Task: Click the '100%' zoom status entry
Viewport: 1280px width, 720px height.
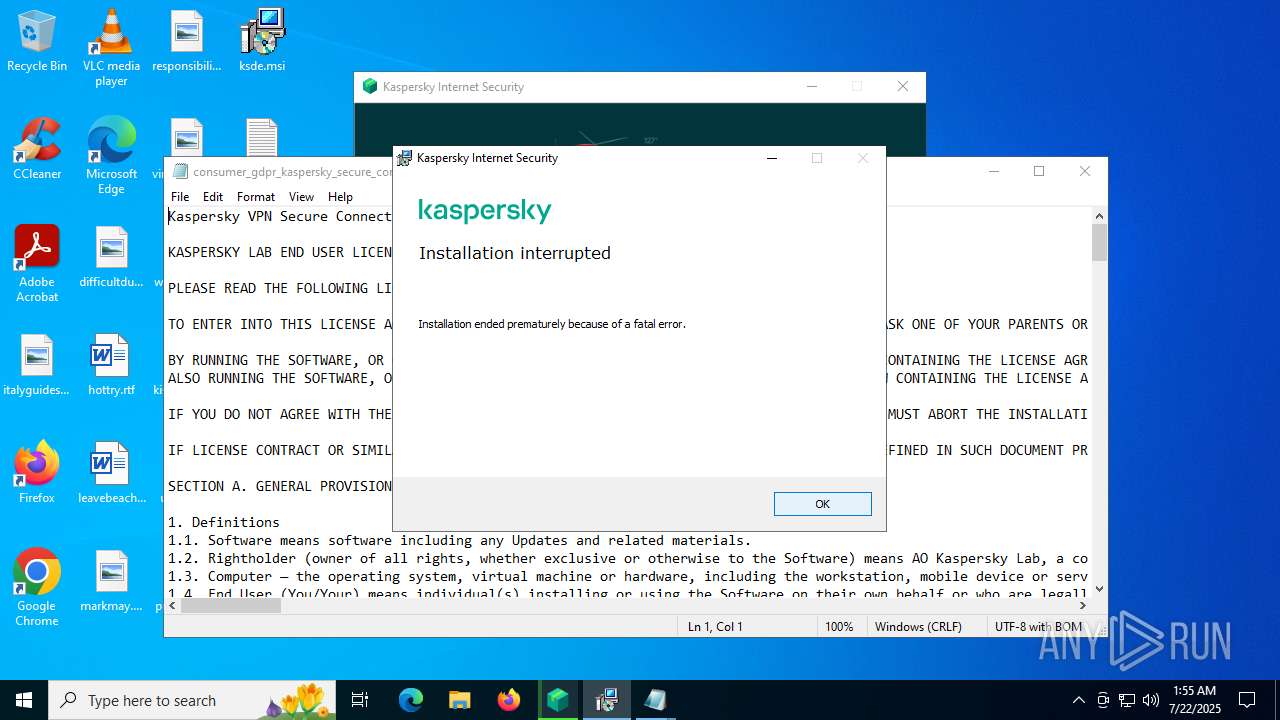Action: pos(839,626)
